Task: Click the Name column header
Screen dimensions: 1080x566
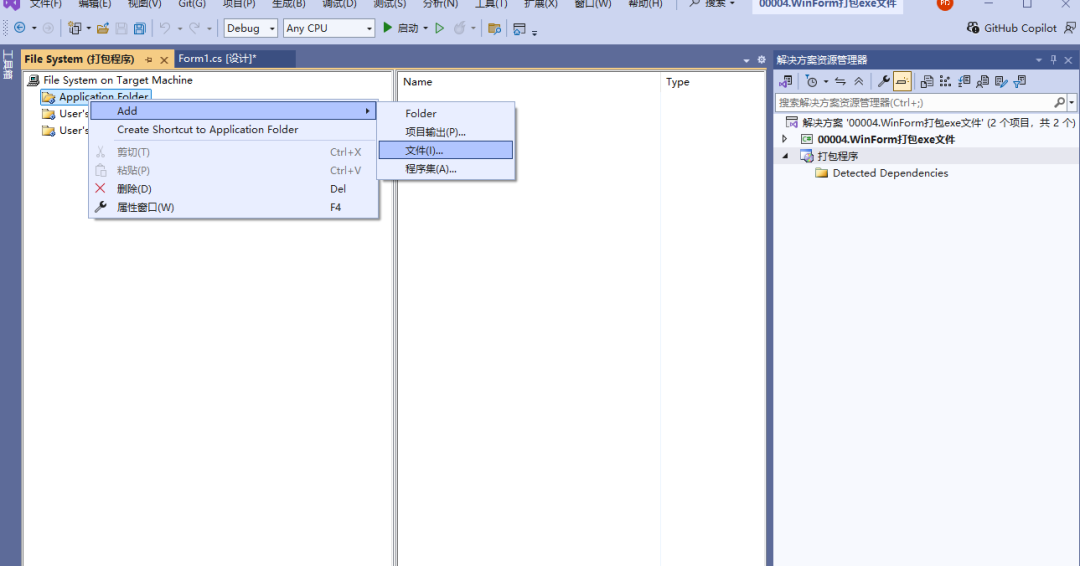Action: click(528, 82)
